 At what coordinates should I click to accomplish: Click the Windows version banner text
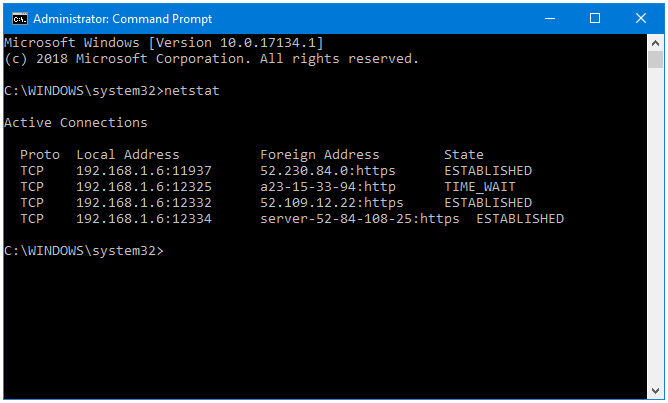tap(164, 43)
